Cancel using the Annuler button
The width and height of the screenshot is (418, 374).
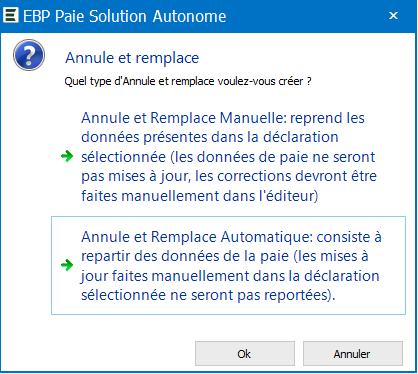(353, 354)
